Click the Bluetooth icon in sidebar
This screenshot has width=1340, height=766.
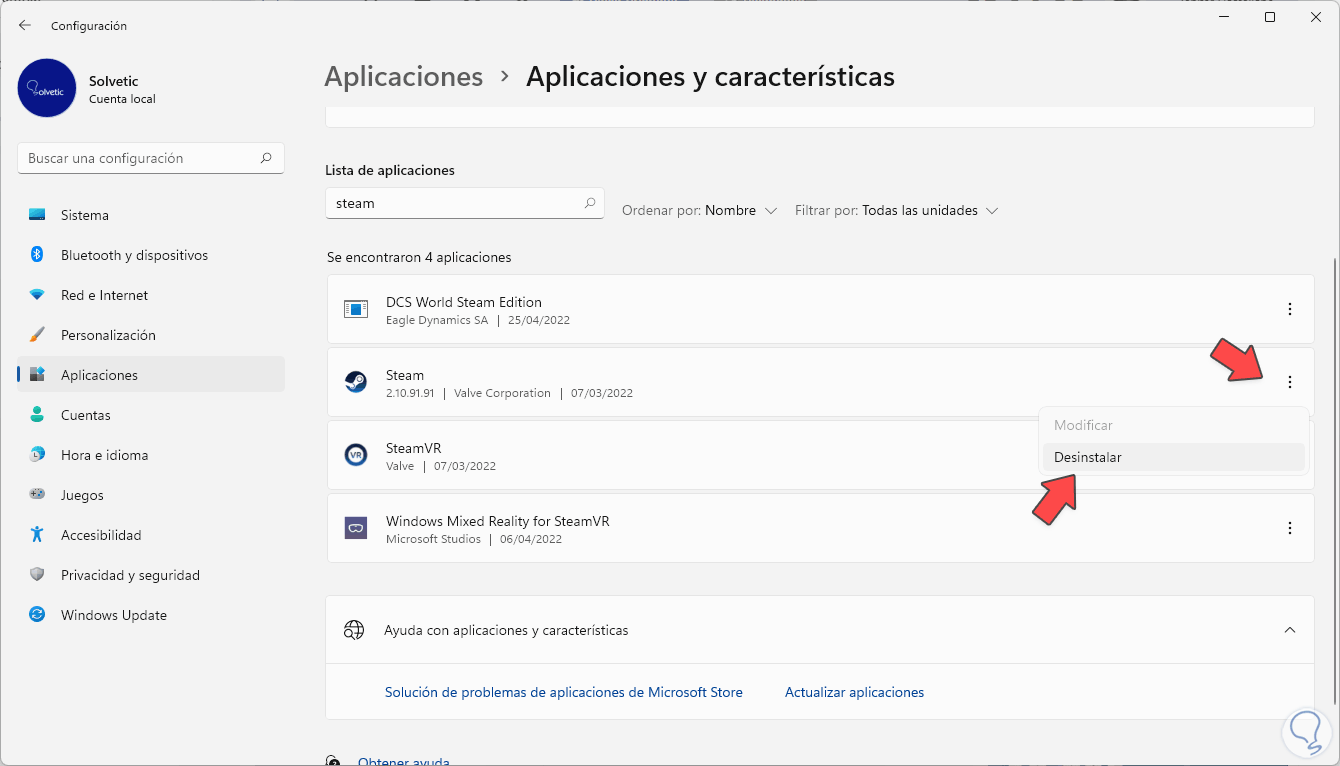pos(37,255)
